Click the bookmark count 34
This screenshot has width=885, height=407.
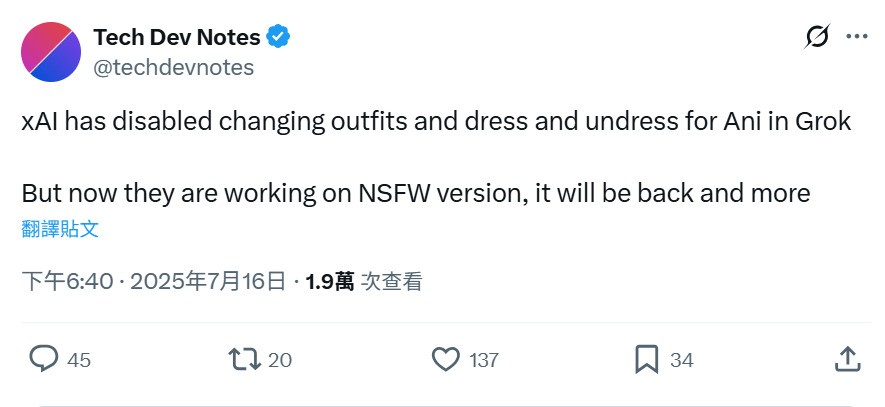coord(681,360)
